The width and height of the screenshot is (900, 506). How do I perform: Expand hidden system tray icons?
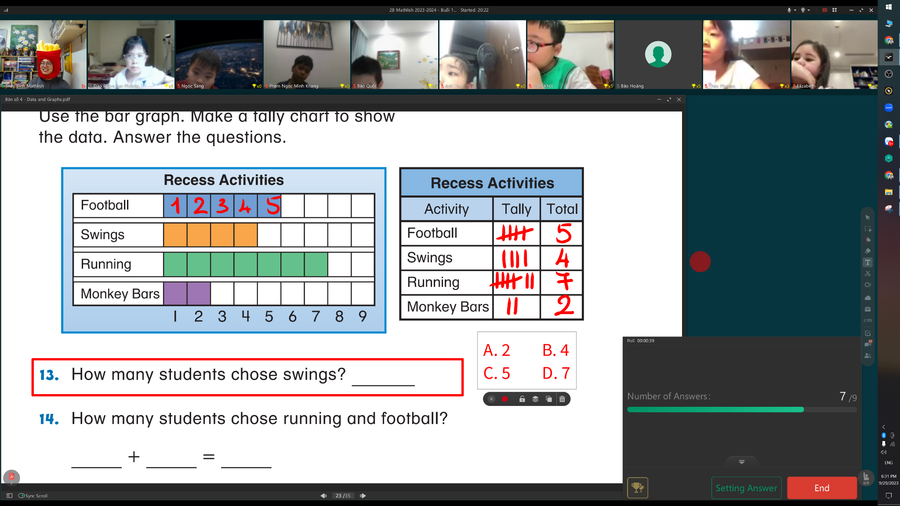(883, 427)
